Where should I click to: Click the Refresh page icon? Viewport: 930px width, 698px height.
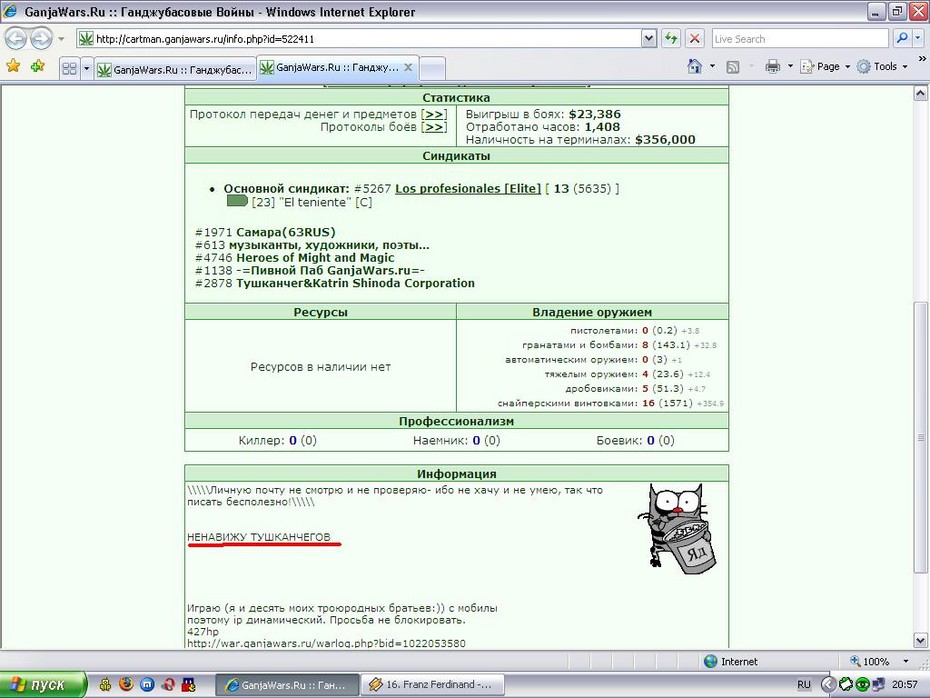tap(671, 39)
